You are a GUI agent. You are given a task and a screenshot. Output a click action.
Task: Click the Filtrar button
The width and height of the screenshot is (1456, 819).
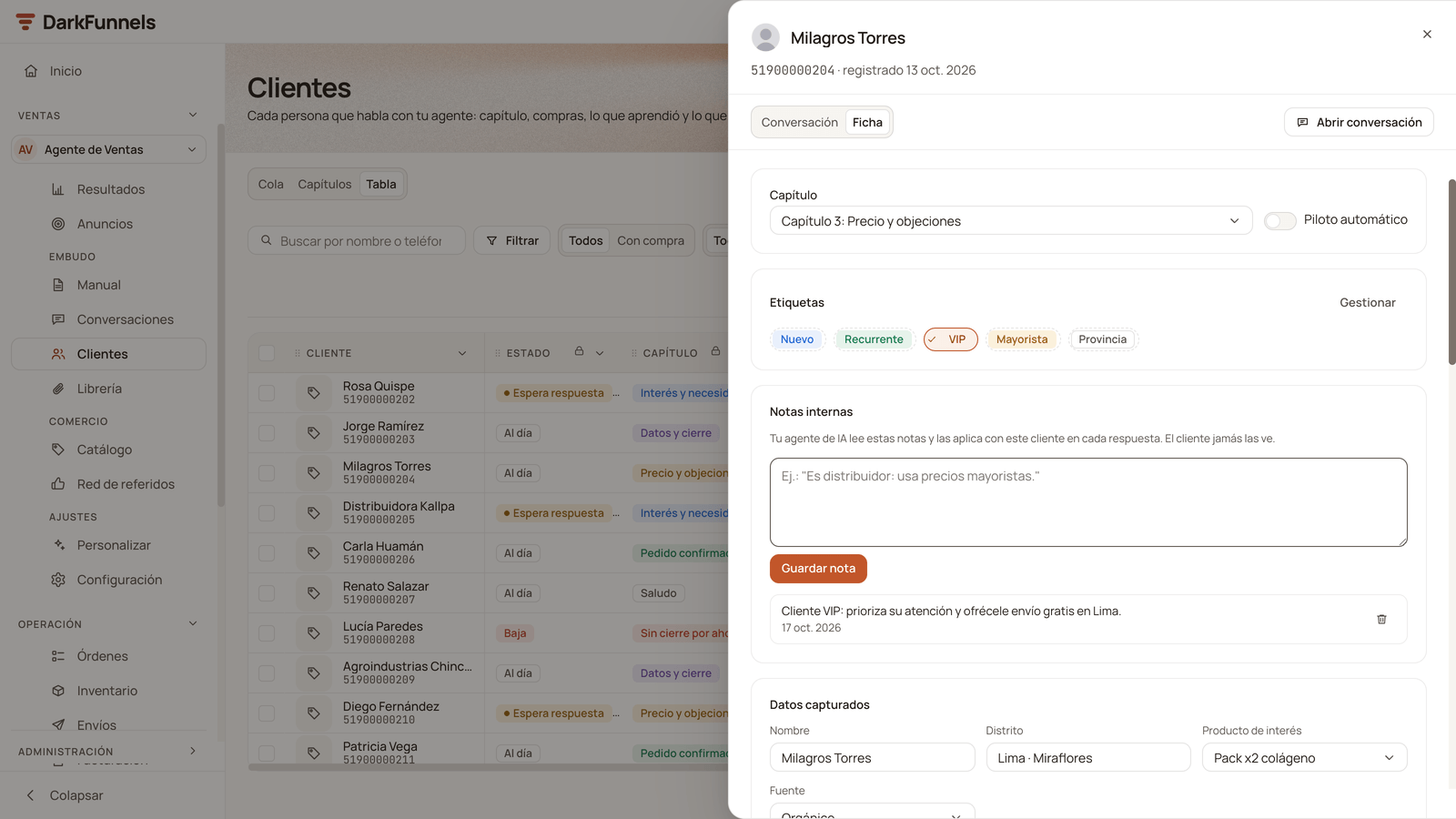coord(512,241)
